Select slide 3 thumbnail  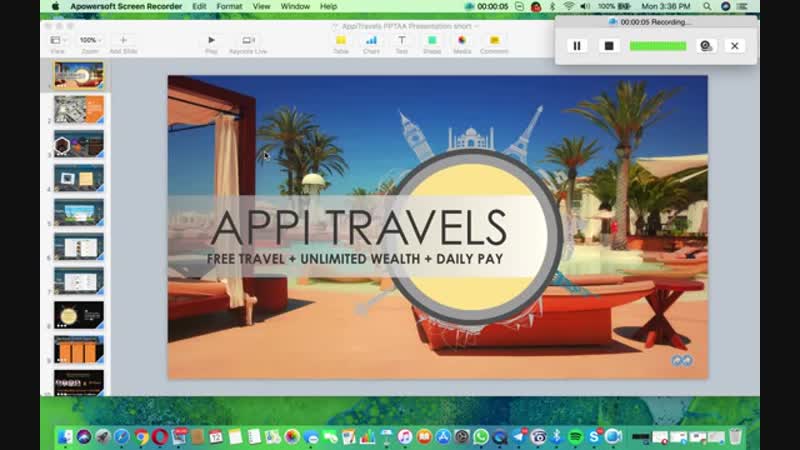point(79,143)
